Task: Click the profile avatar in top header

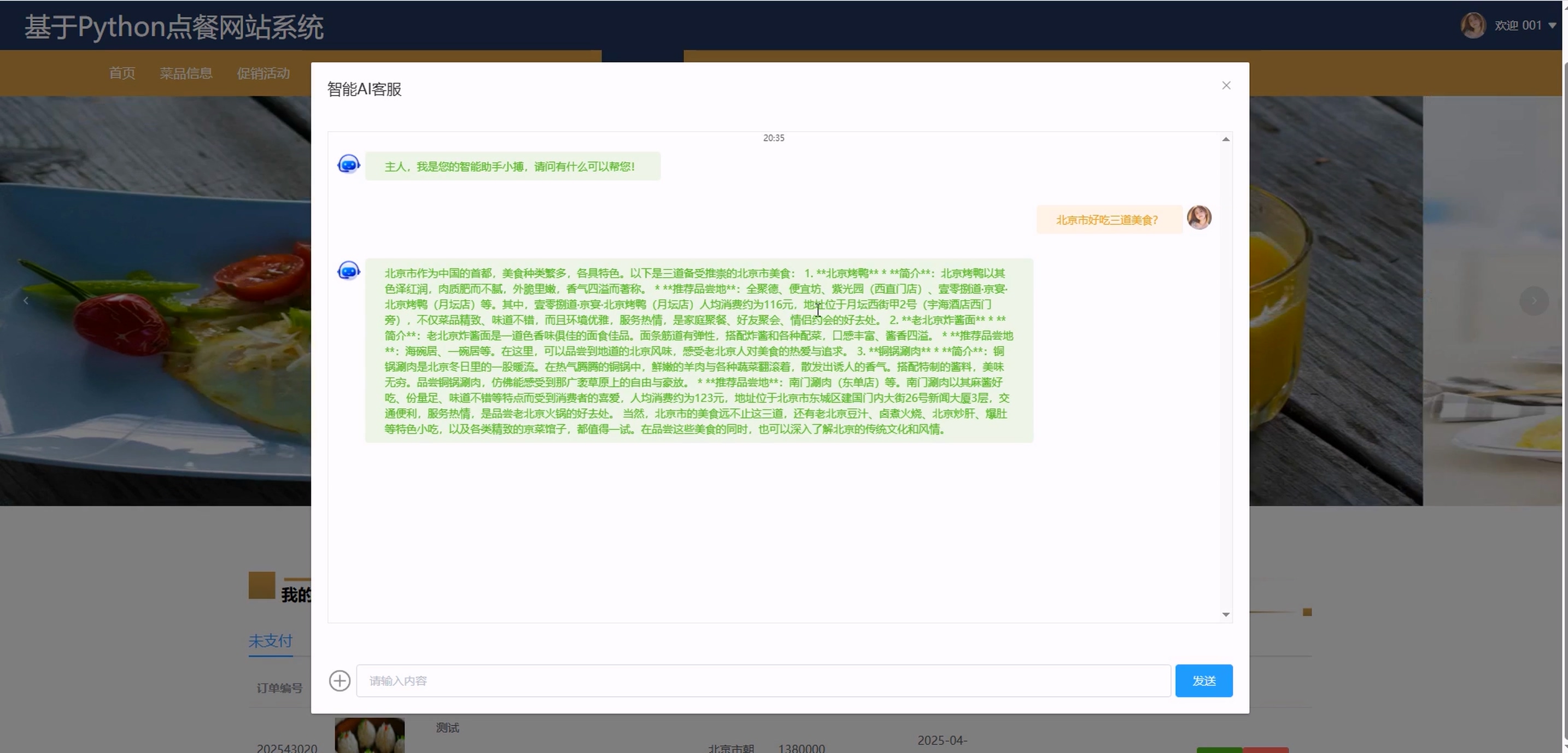Action: pos(1472,26)
